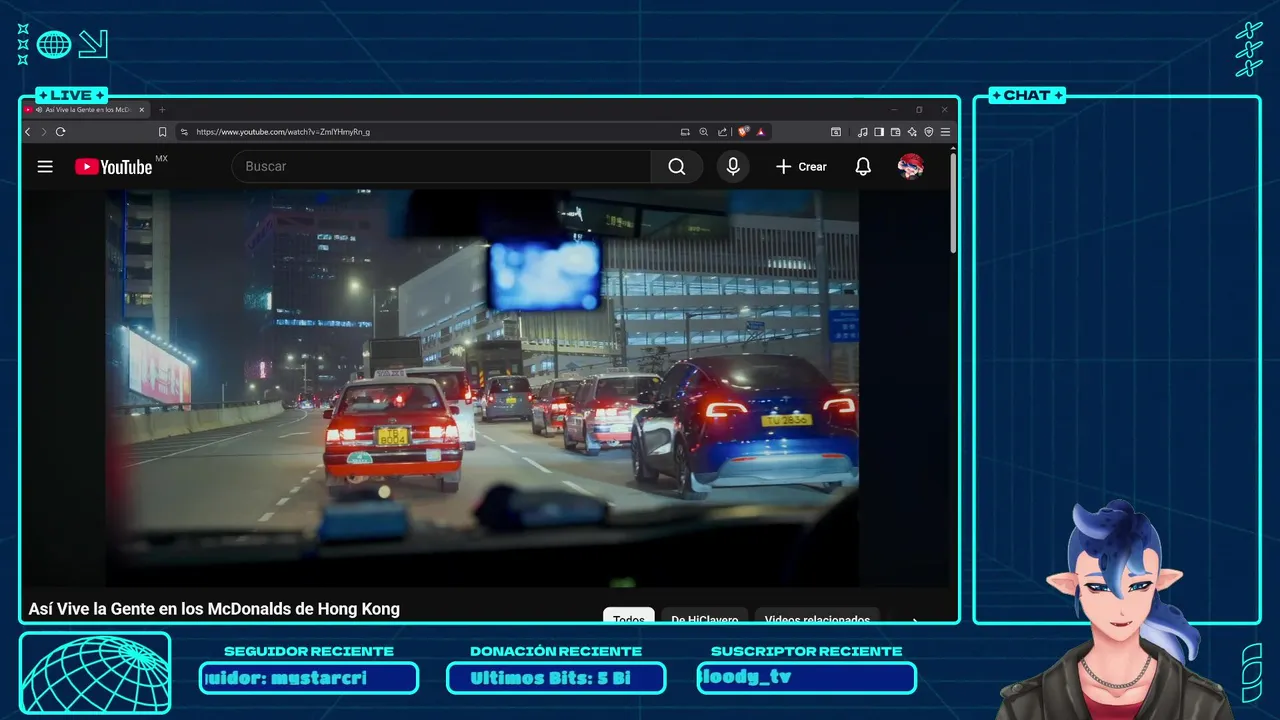Click the 'MX' country code by YouTube logo
1280x720 pixels.
161,159
